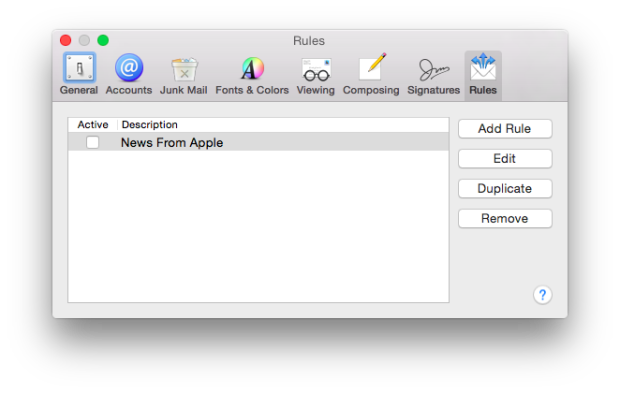
Task: Zoom the window with the green button
Action: (x=103, y=40)
